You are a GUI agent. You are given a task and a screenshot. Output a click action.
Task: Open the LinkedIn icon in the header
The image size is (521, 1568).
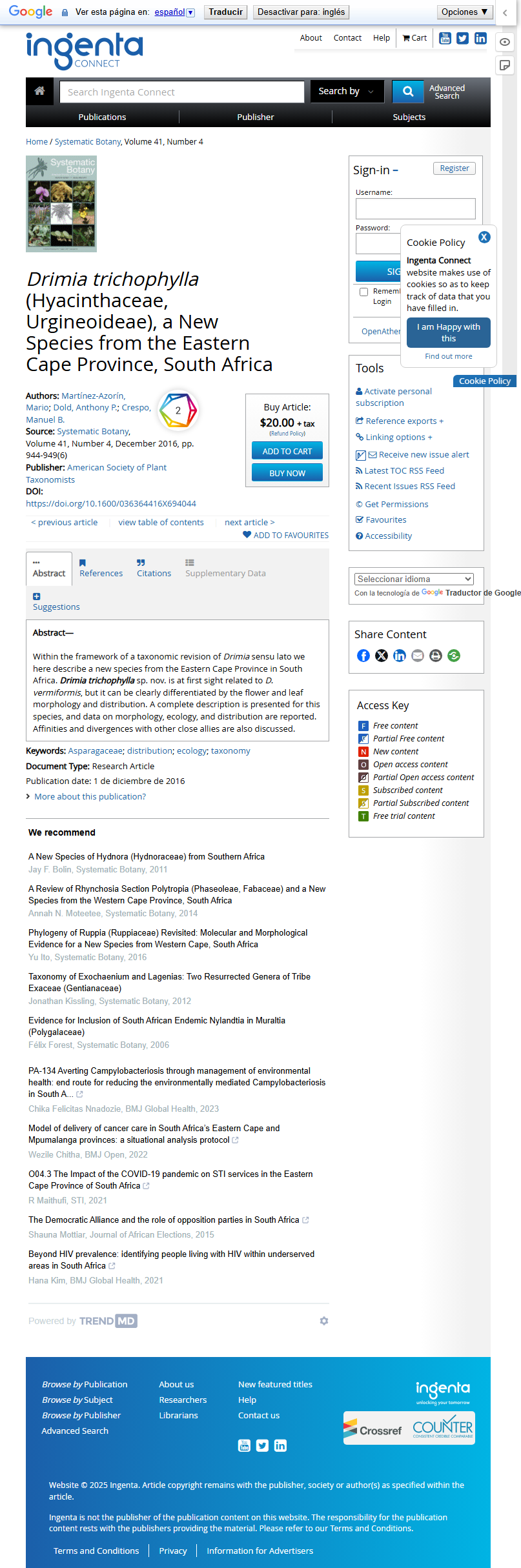tap(480, 38)
